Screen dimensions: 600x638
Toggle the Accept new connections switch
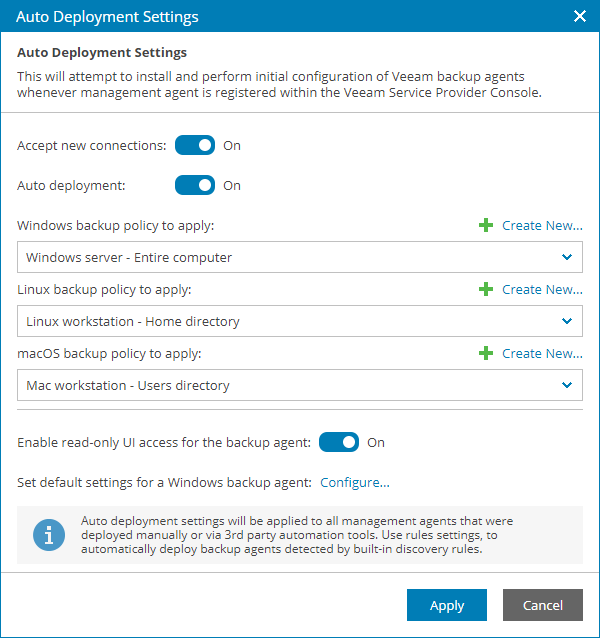click(x=195, y=146)
